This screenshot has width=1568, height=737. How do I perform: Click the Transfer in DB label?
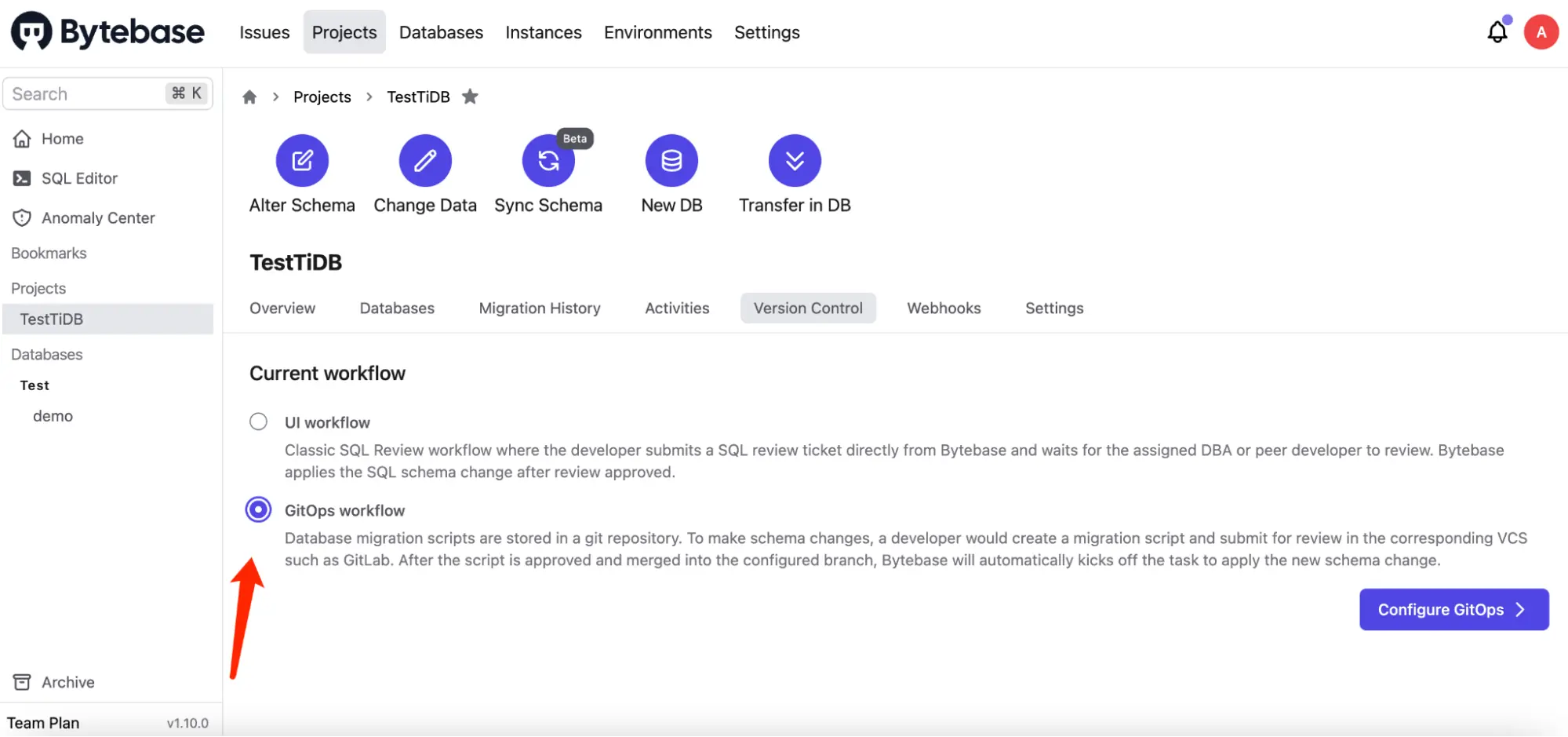point(795,205)
